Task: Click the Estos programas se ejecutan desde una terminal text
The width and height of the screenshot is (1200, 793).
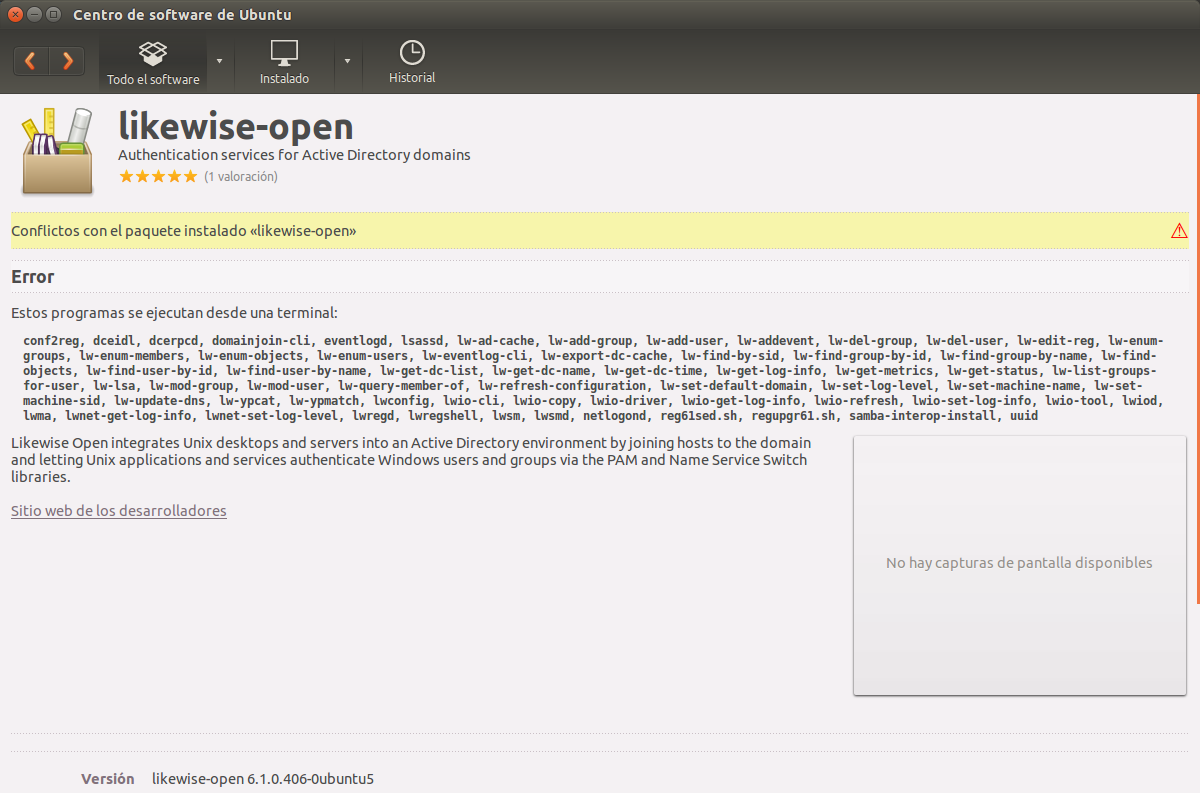Action: tap(174, 313)
